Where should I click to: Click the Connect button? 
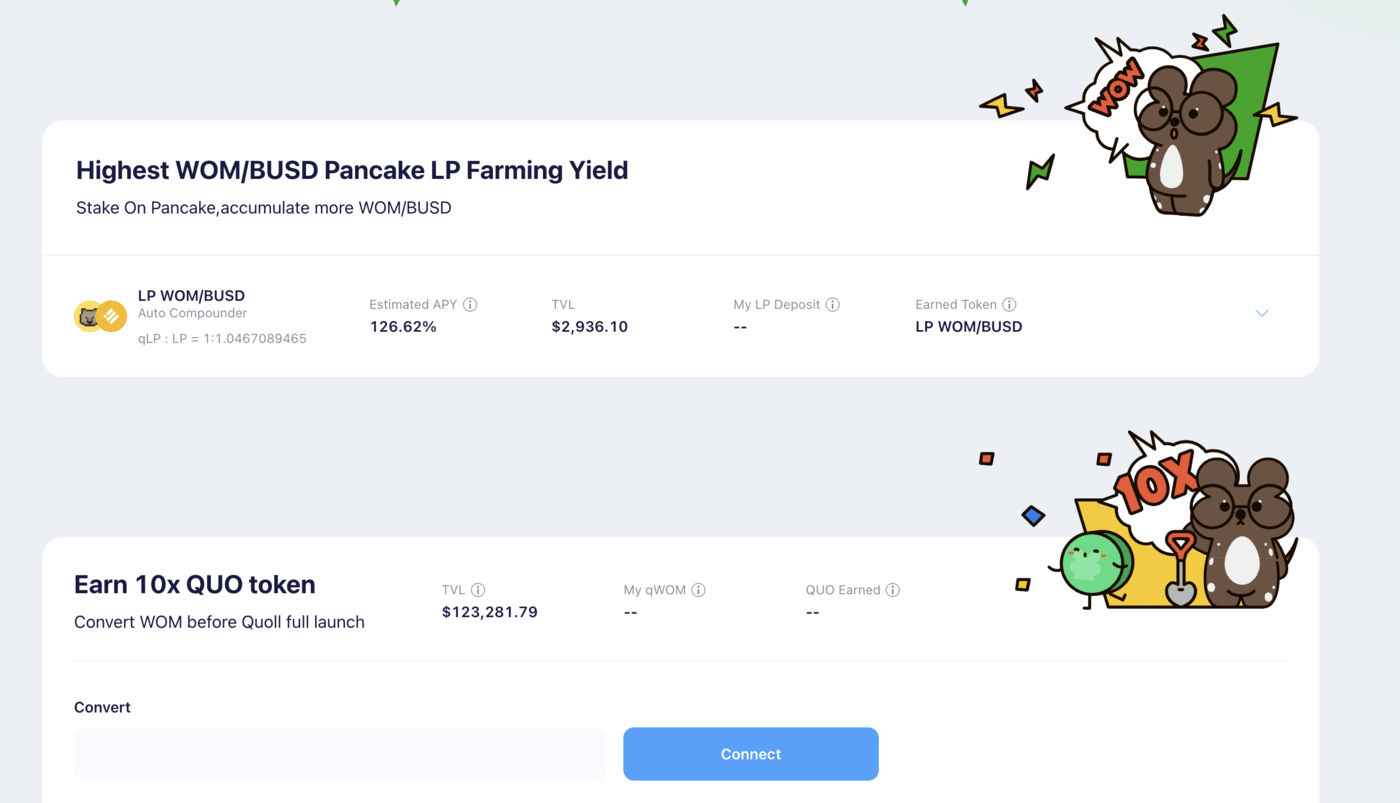[x=751, y=754]
